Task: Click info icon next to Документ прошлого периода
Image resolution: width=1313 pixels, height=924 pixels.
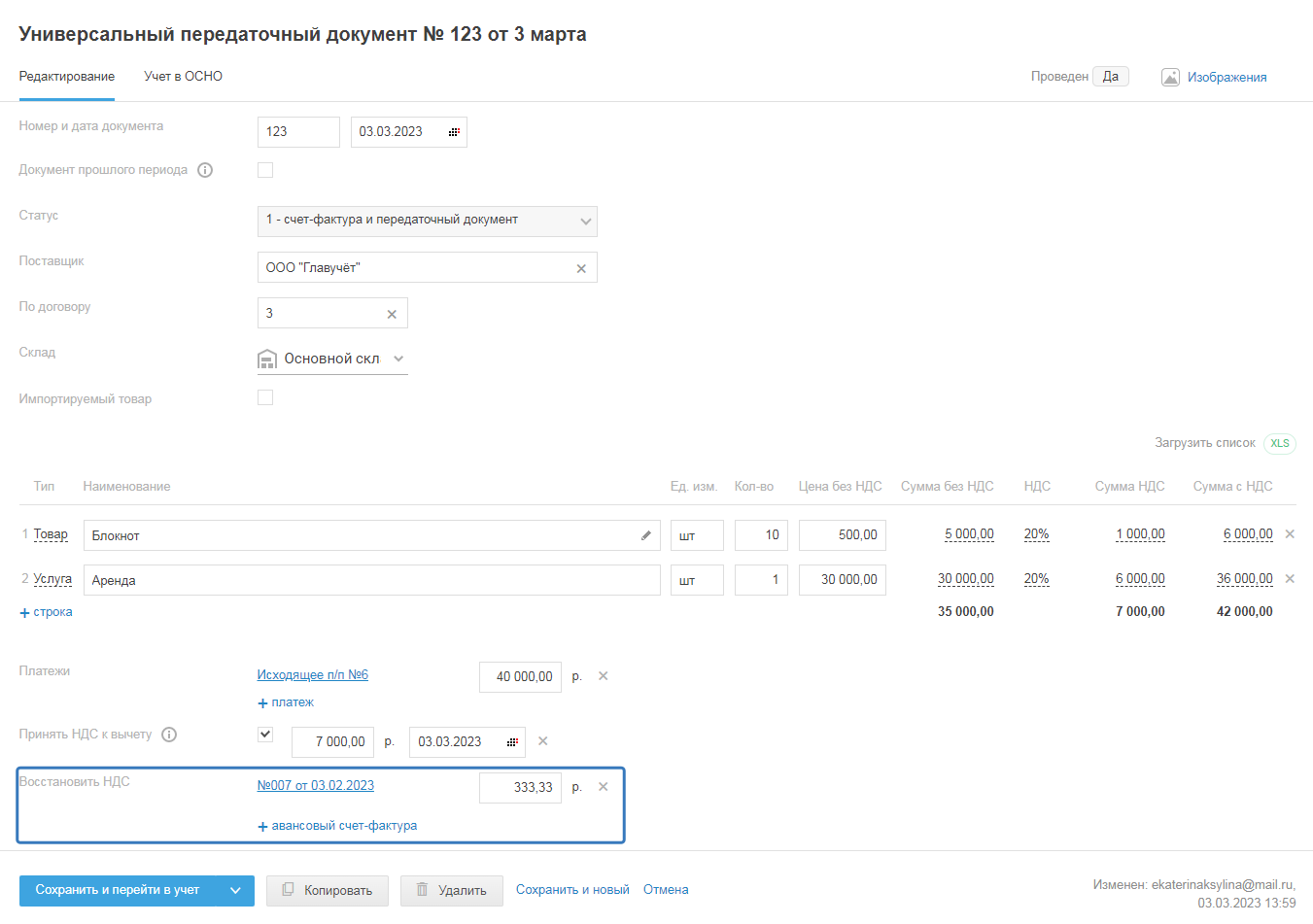Action: click(x=205, y=170)
